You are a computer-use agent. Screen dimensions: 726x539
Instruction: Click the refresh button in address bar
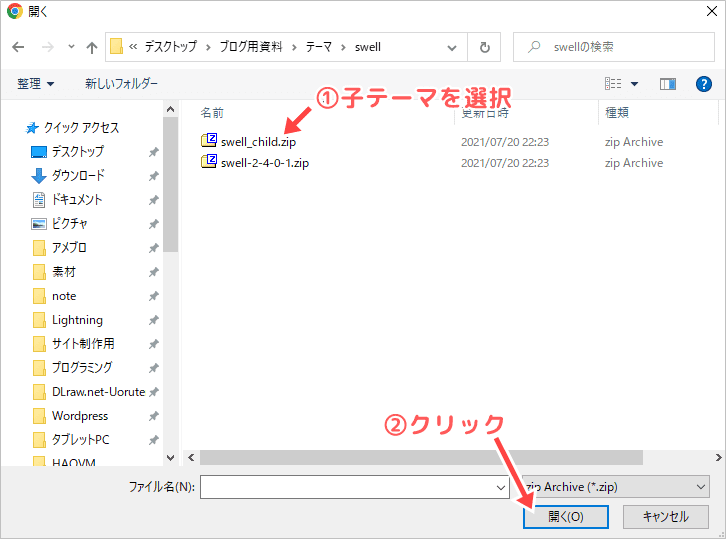(x=485, y=47)
